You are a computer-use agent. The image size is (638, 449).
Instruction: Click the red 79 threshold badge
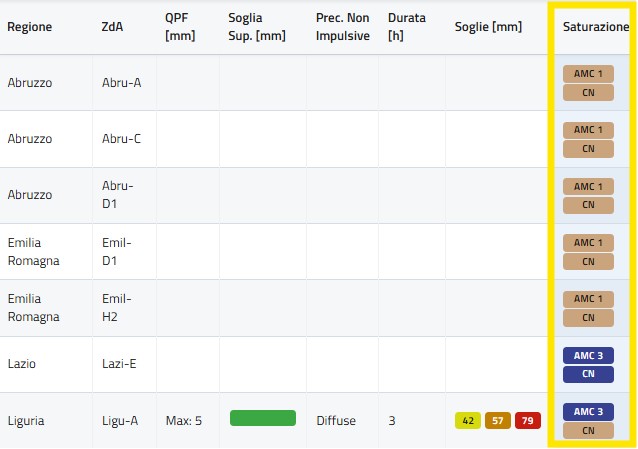click(528, 421)
